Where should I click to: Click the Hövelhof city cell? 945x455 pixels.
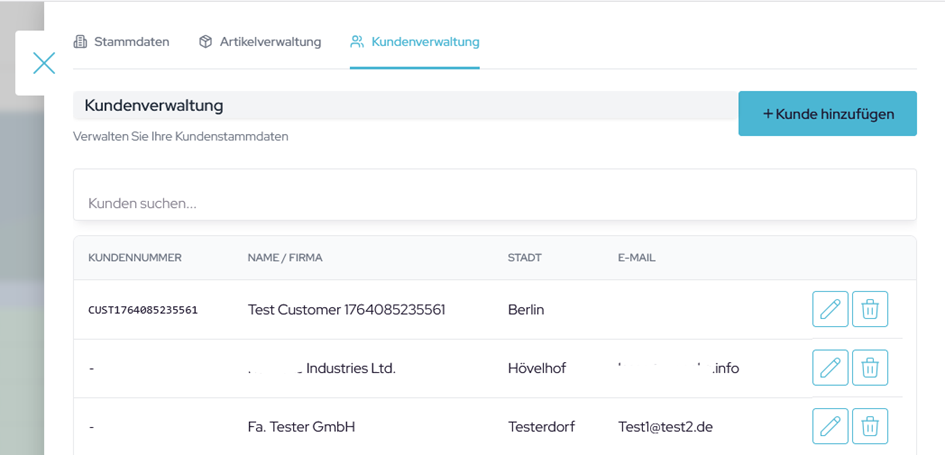pyautogui.click(x=537, y=368)
